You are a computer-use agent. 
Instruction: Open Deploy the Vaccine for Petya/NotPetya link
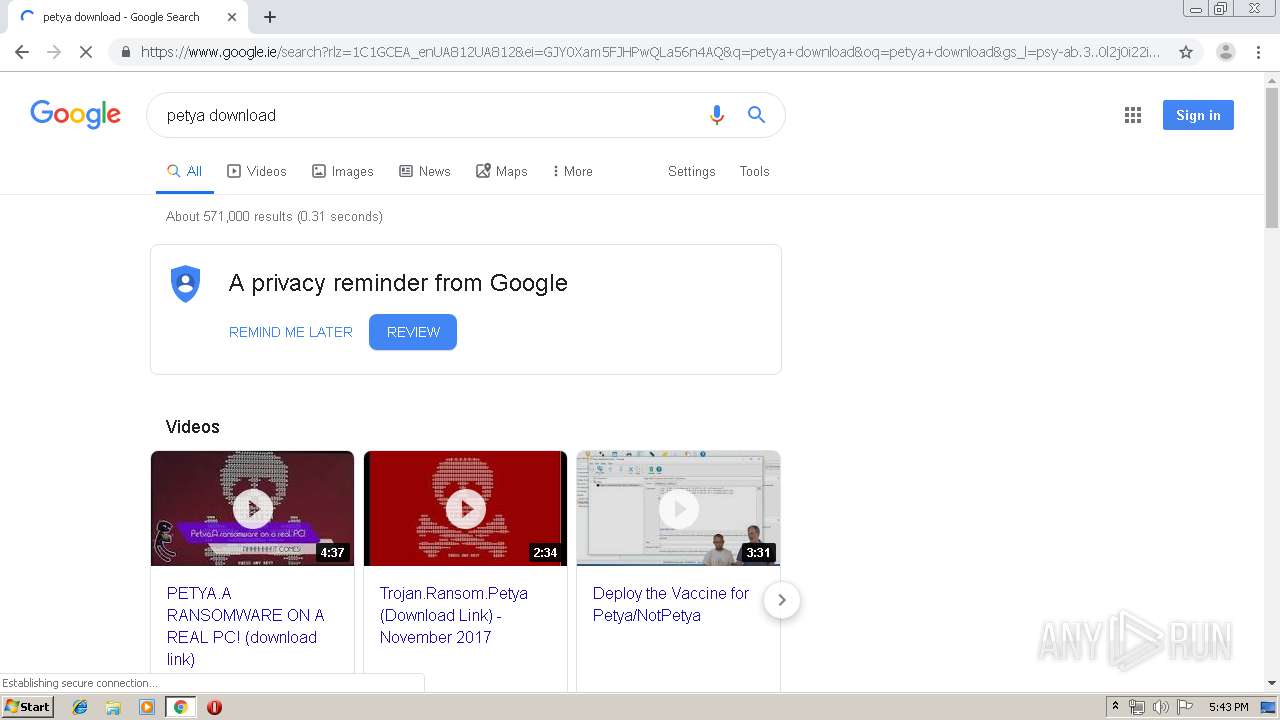pyautogui.click(x=671, y=604)
